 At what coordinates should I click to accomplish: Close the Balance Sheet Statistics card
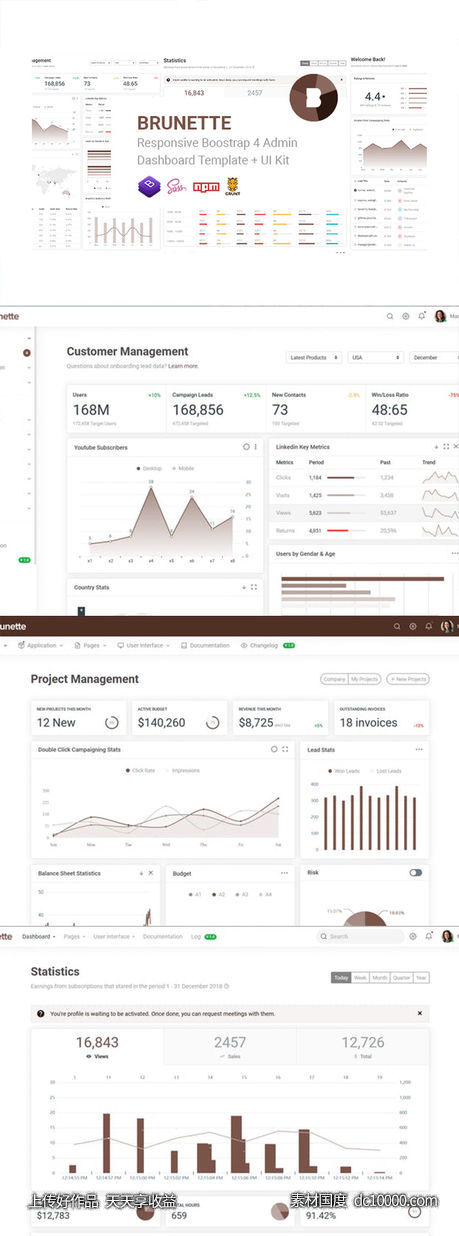tap(151, 873)
